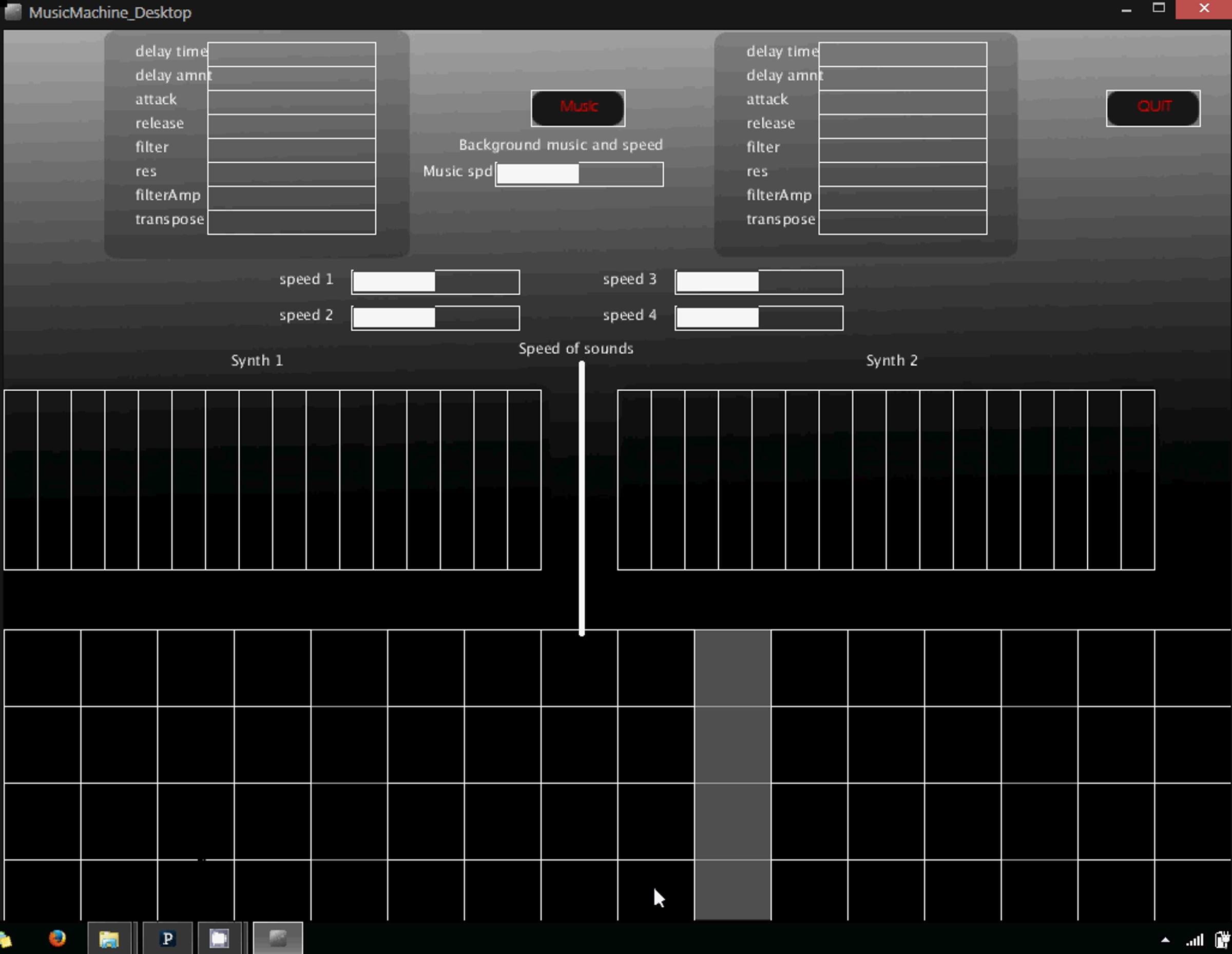This screenshot has height=954, width=1232.
Task: Click the speed 1 slider
Action: tap(435, 282)
